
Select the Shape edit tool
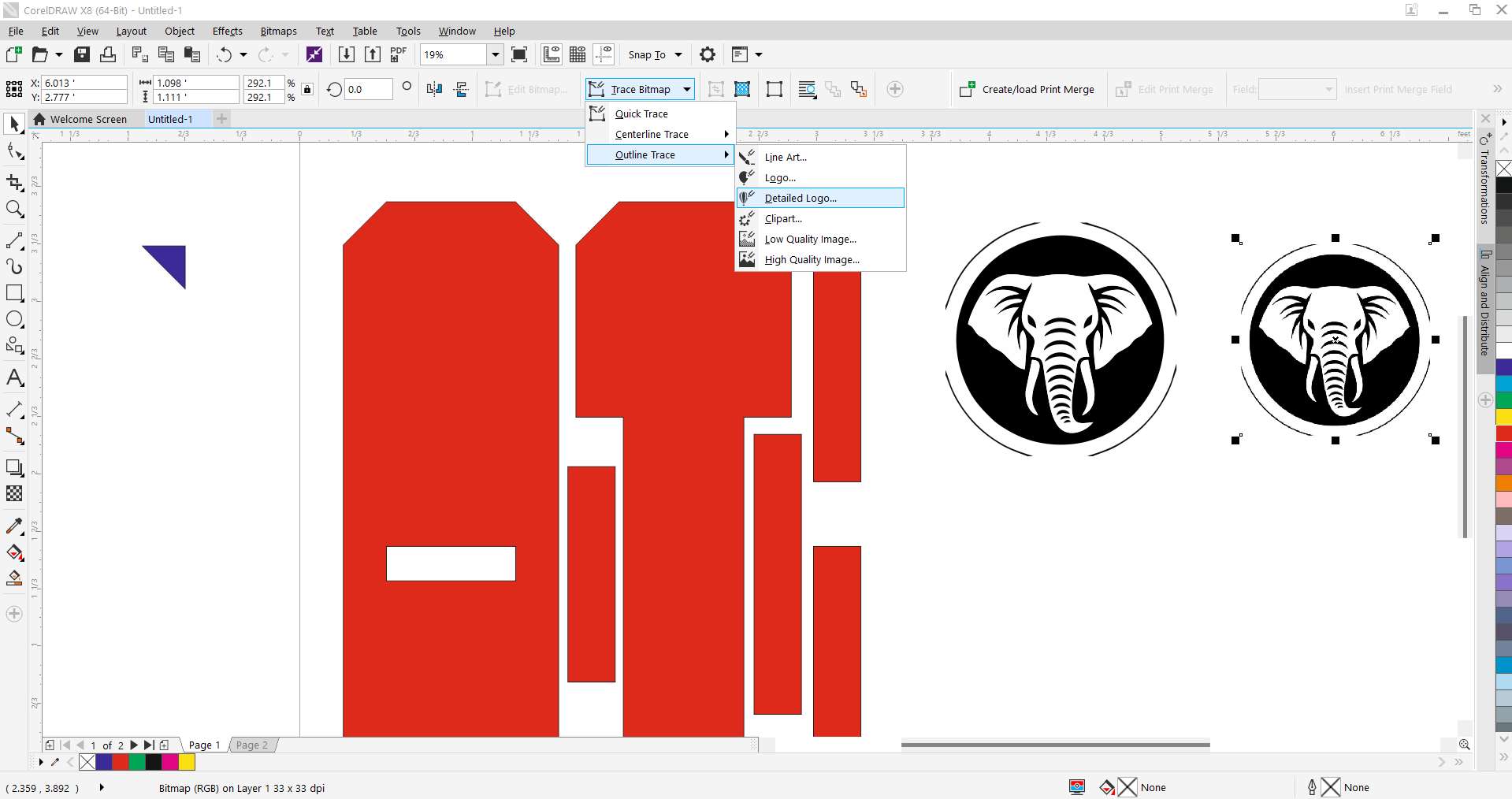pyautogui.click(x=14, y=151)
